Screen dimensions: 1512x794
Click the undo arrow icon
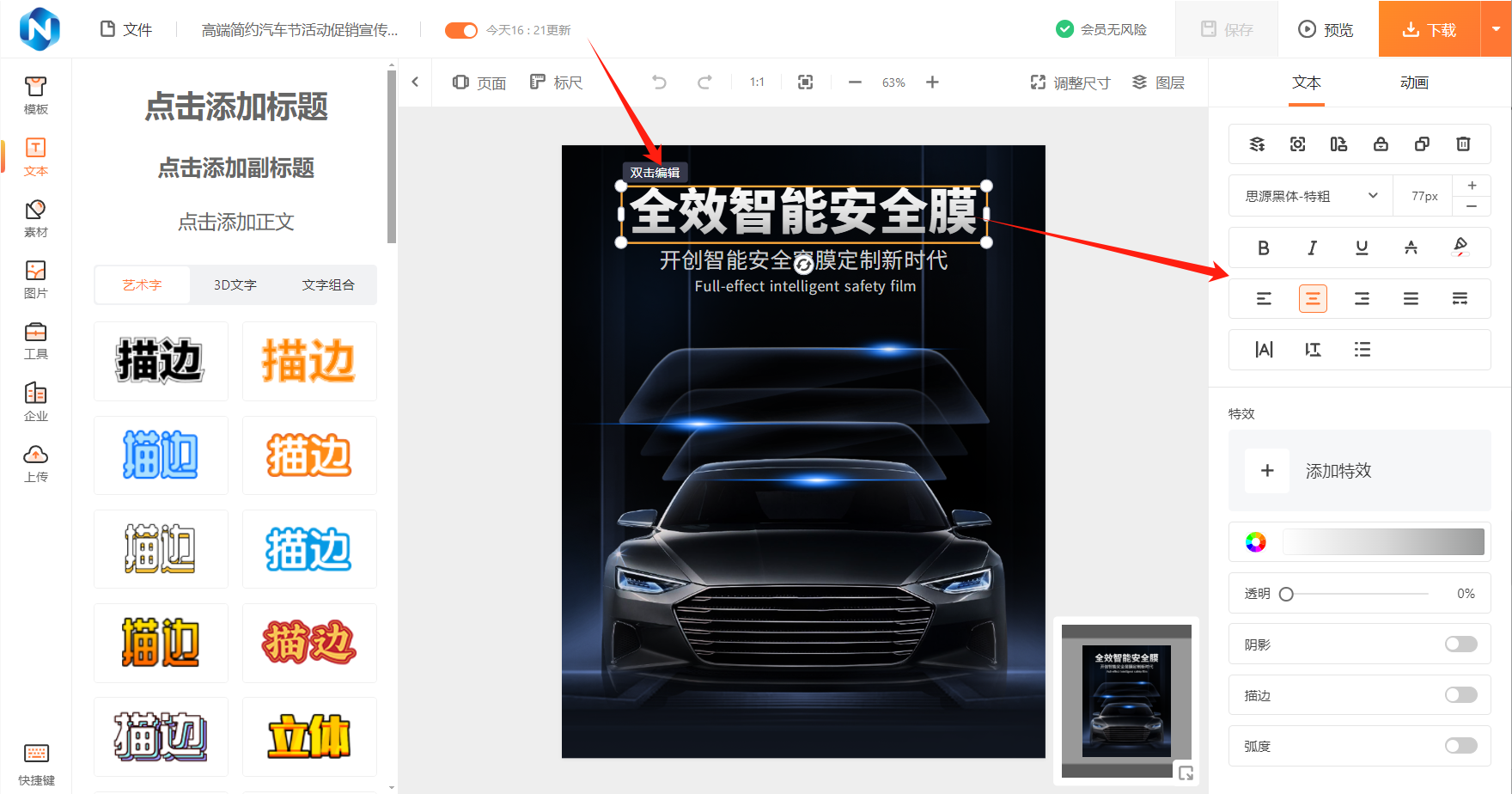pos(659,82)
